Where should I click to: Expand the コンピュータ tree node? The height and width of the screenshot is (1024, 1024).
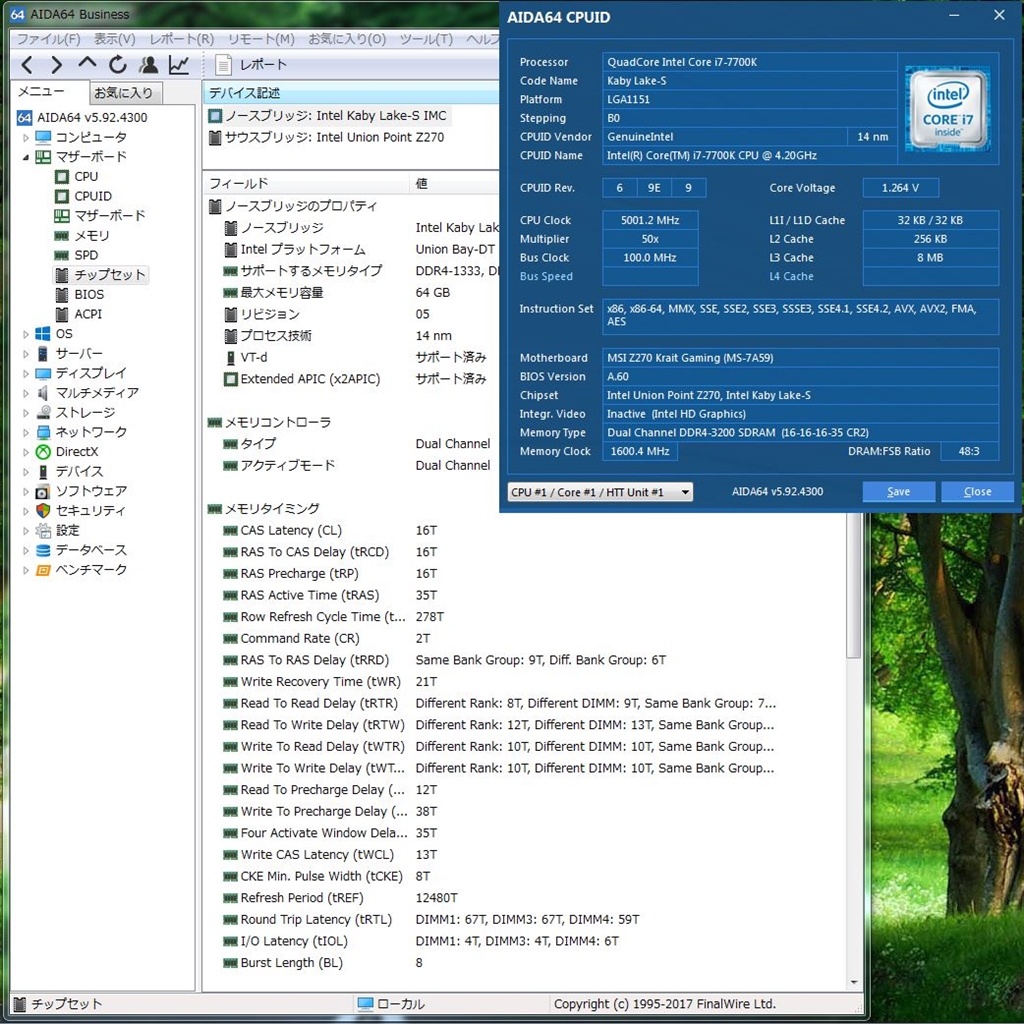pos(27,137)
